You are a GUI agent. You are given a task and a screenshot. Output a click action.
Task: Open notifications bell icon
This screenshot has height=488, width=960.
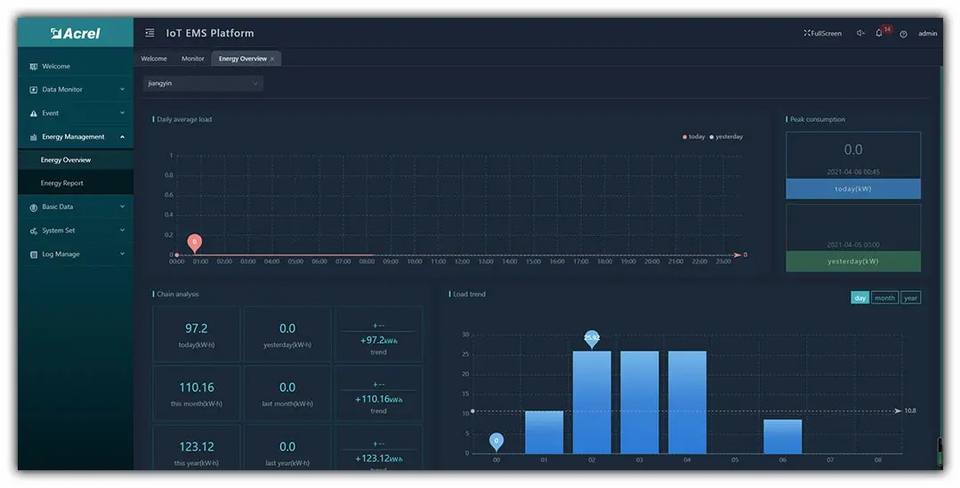879,33
